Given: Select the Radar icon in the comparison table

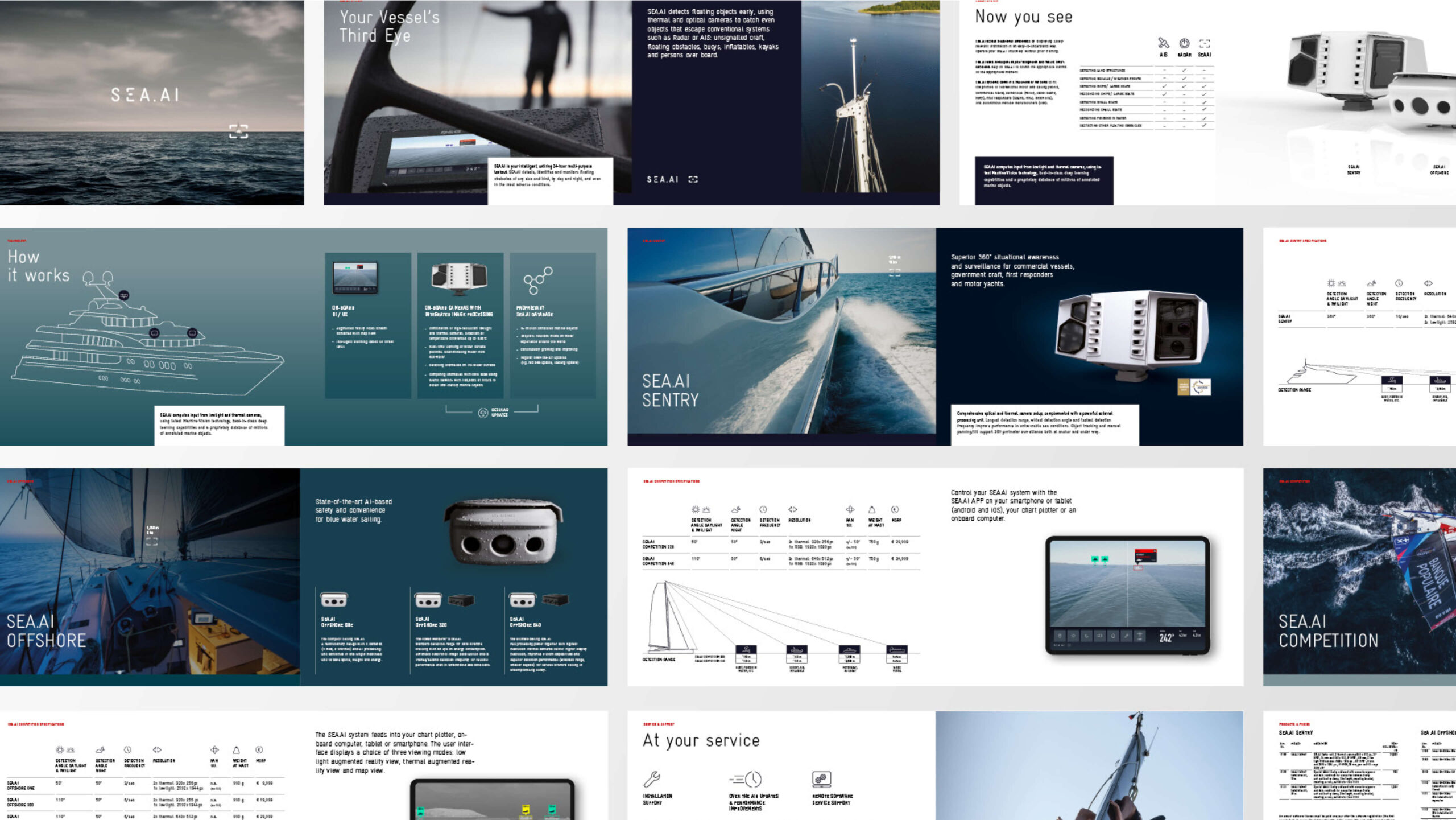Looking at the screenshot, I should [1184, 43].
